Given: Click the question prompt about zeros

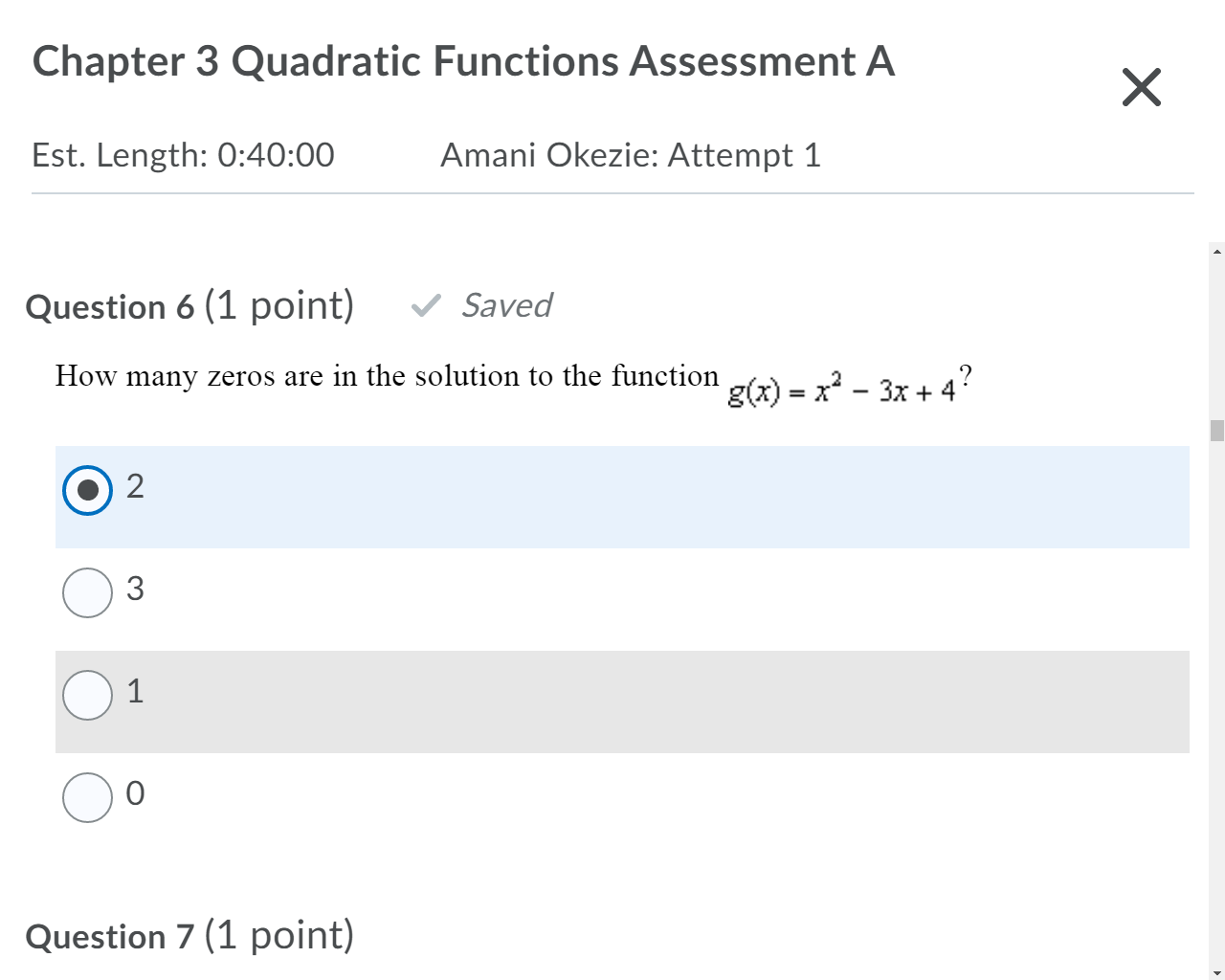Looking at the screenshot, I should point(387,376).
